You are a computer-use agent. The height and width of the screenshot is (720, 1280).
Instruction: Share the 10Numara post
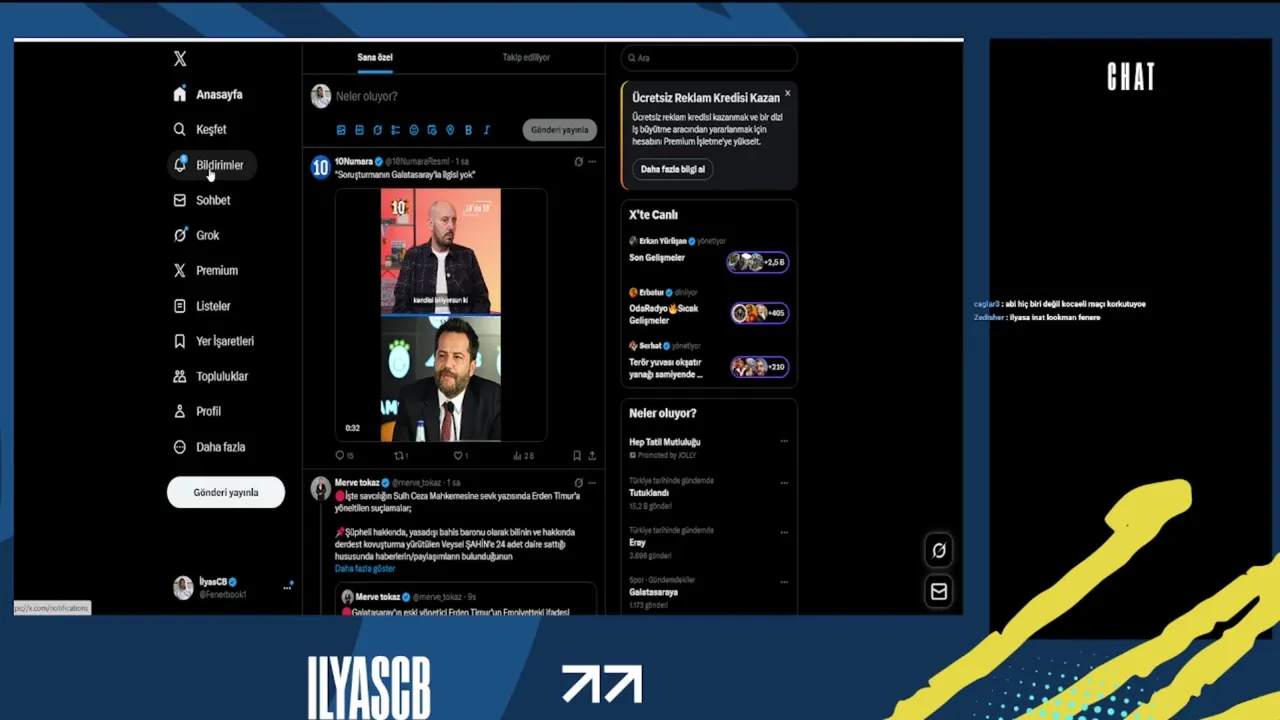click(x=592, y=455)
